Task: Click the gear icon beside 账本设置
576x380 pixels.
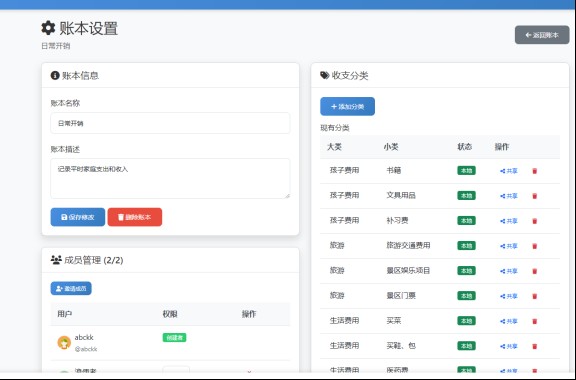Action: (48, 28)
